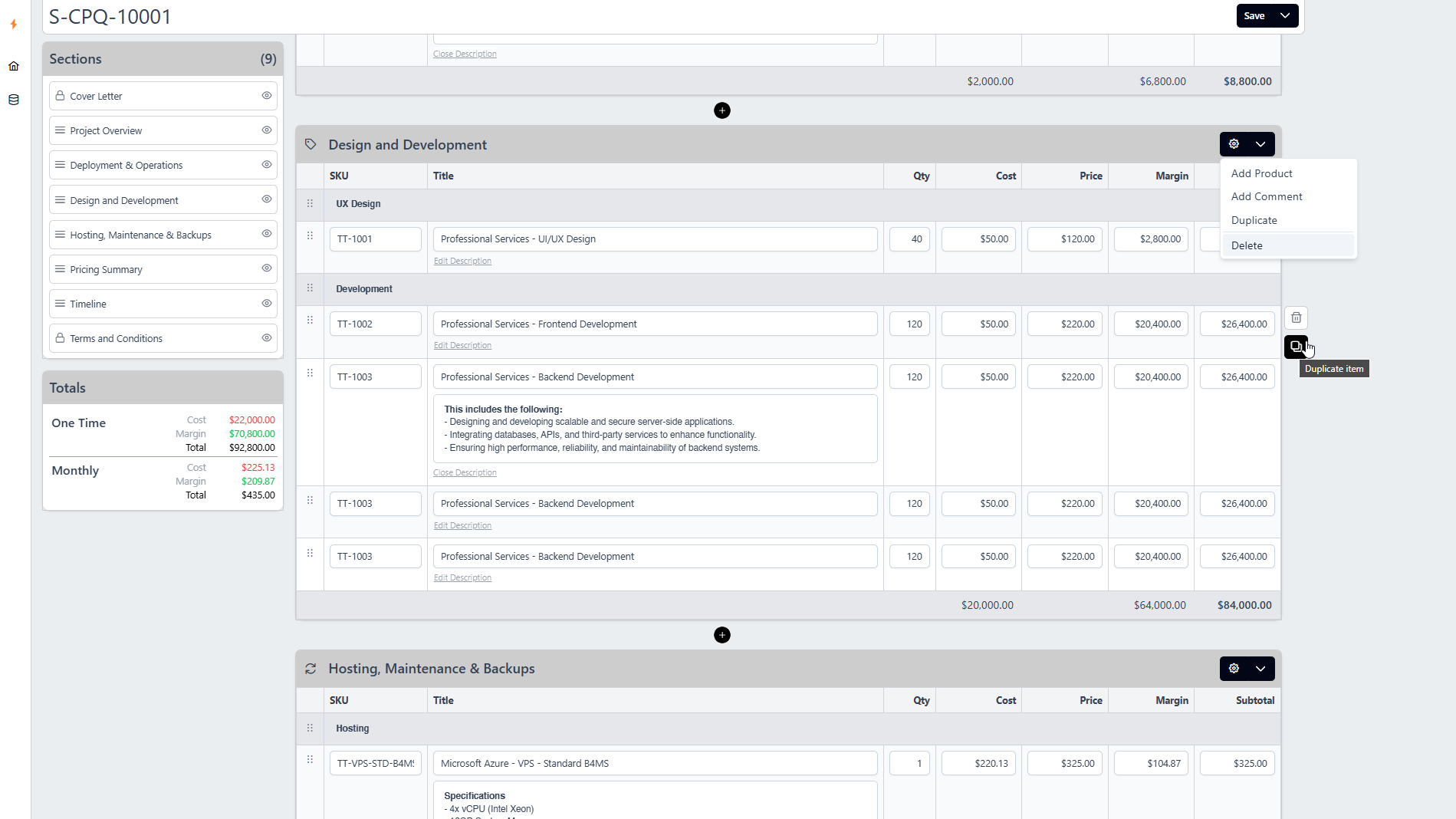This screenshot has height=819, width=1456.
Task: Click gear icon in Design and Development header
Action: (x=1234, y=144)
